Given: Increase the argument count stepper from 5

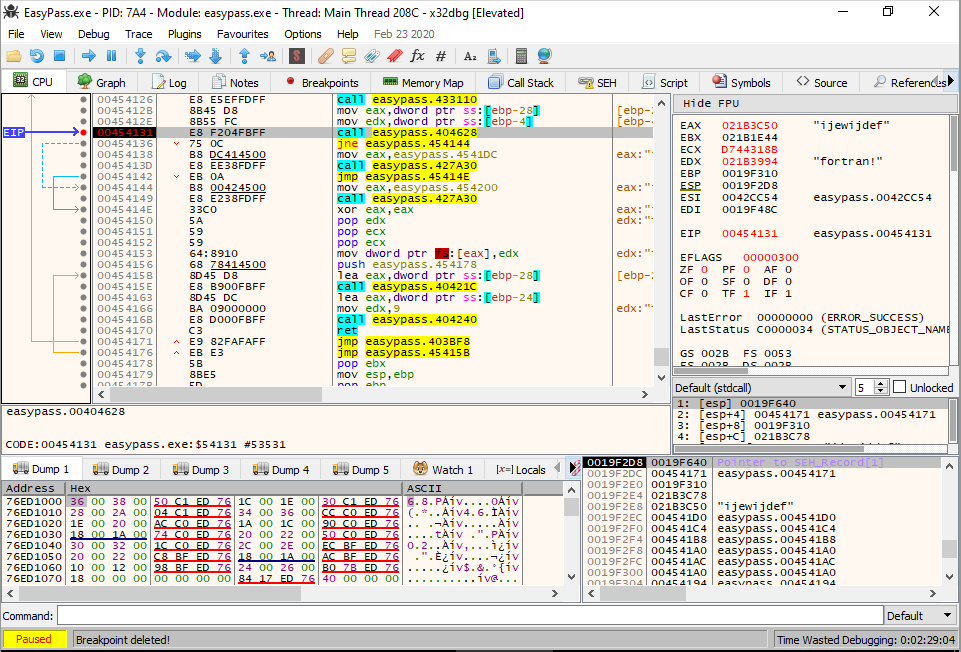Looking at the screenshot, I should (881, 384).
